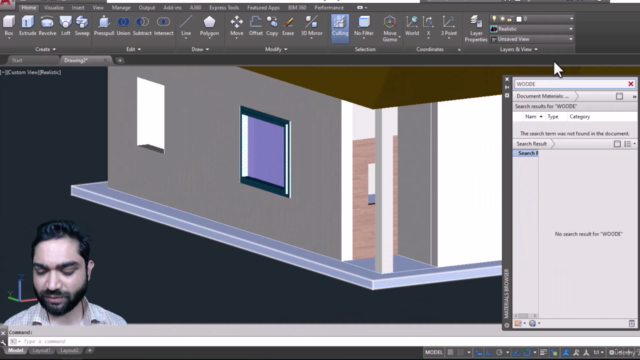Image resolution: width=640 pixels, height=360 pixels.
Task: Expand the Layers & View panel
Action: pos(519,49)
